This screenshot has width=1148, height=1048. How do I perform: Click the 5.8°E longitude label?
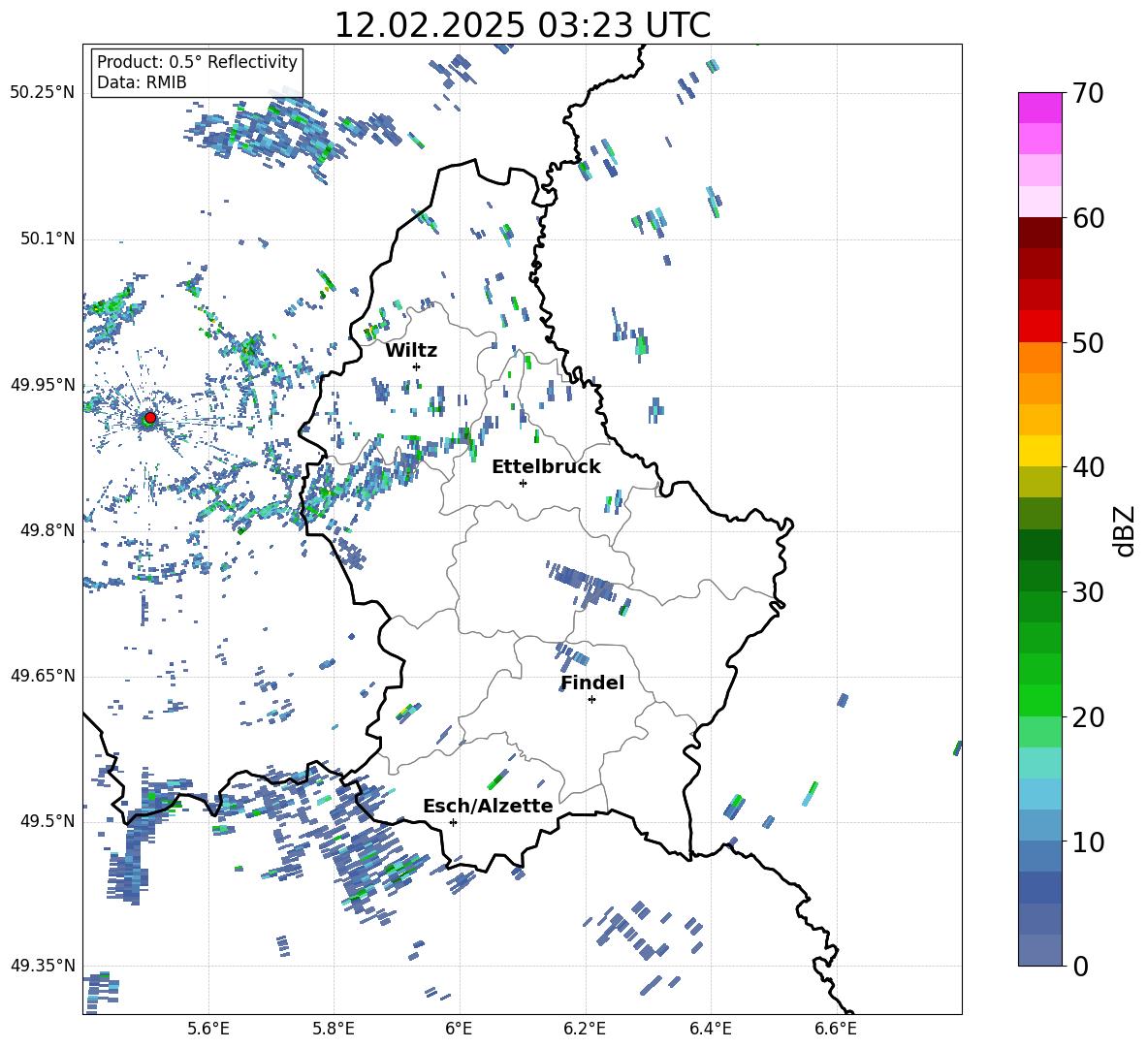pos(334,1029)
